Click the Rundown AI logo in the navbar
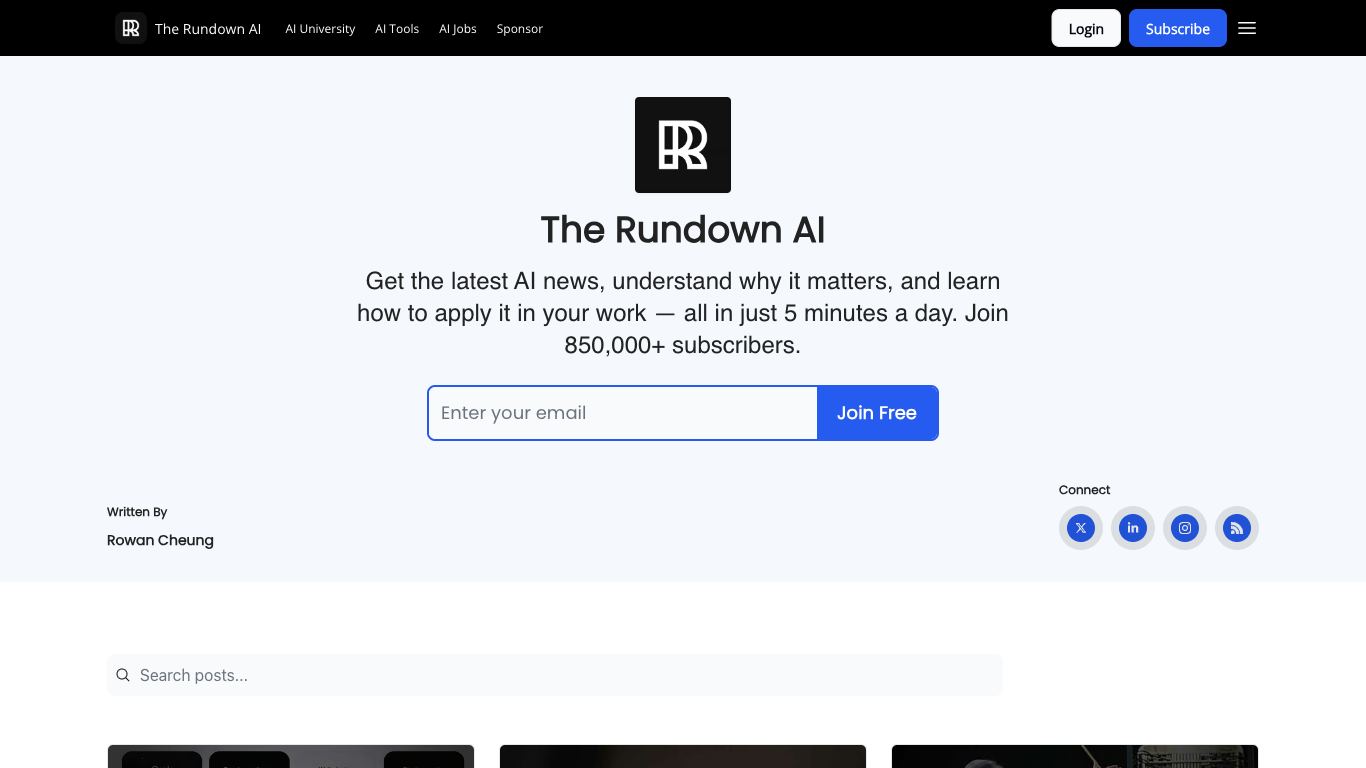 coord(130,28)
